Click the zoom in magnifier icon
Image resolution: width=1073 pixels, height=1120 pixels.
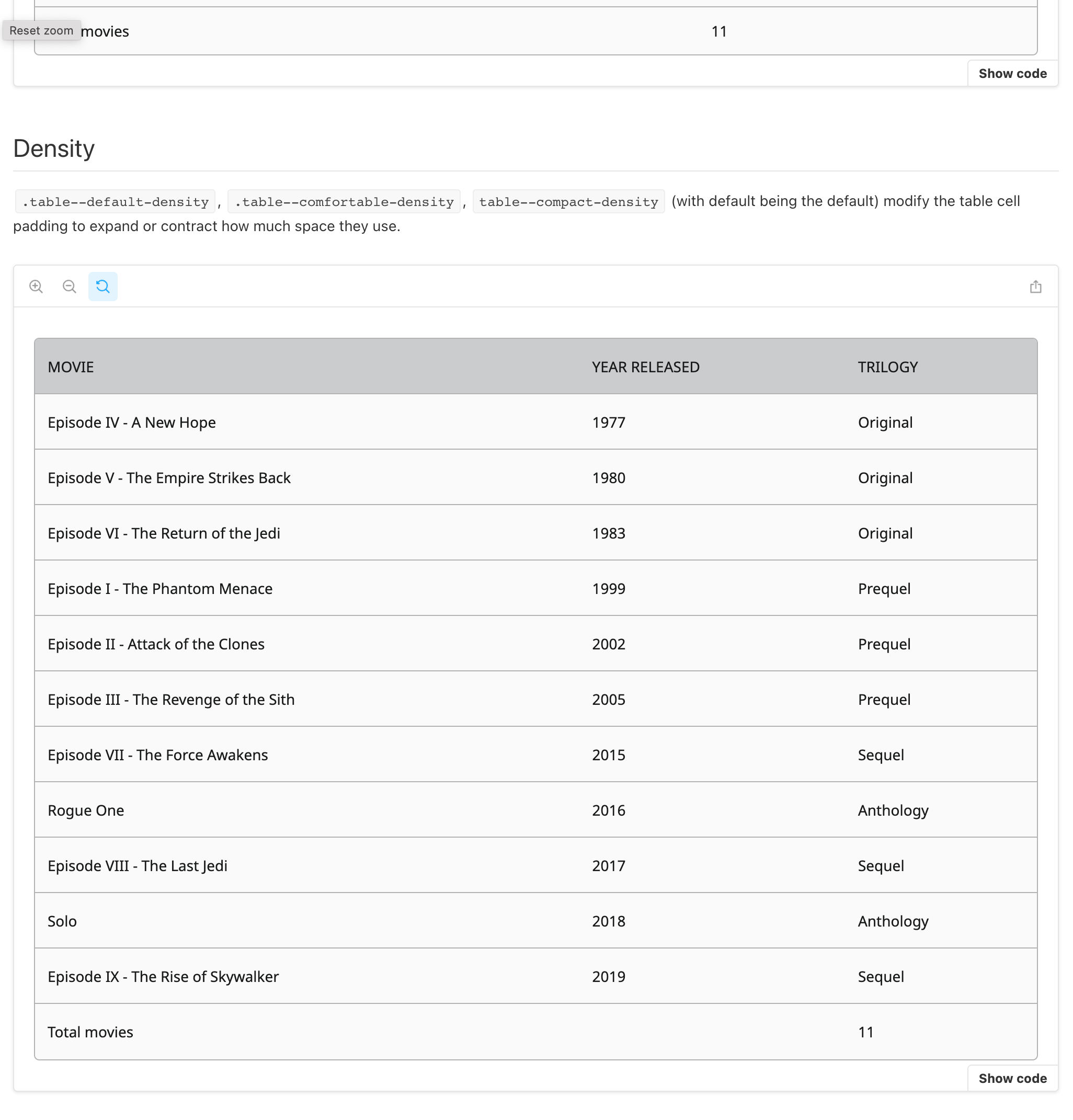click(x=36, y=287)
